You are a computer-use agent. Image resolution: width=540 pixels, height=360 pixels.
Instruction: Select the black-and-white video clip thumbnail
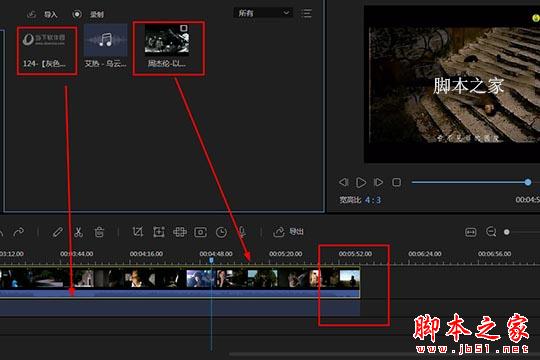pos(167,39)
